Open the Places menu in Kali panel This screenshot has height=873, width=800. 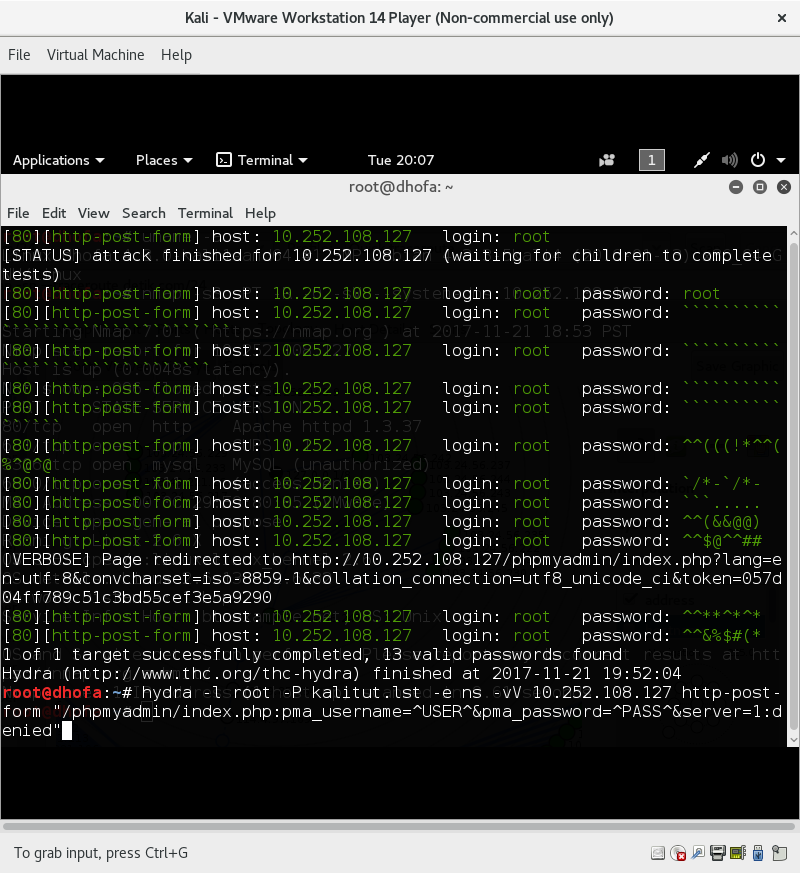[164, 160]
